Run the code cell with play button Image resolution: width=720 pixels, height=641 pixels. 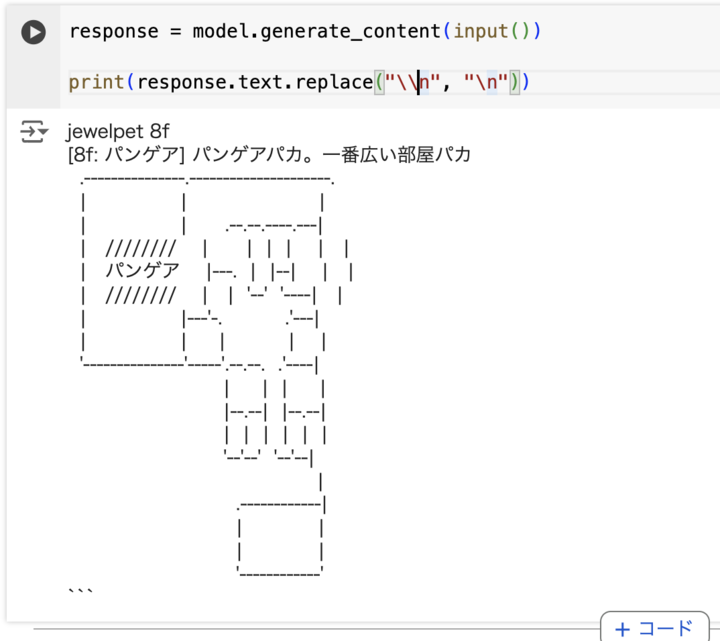click(34, 32)
